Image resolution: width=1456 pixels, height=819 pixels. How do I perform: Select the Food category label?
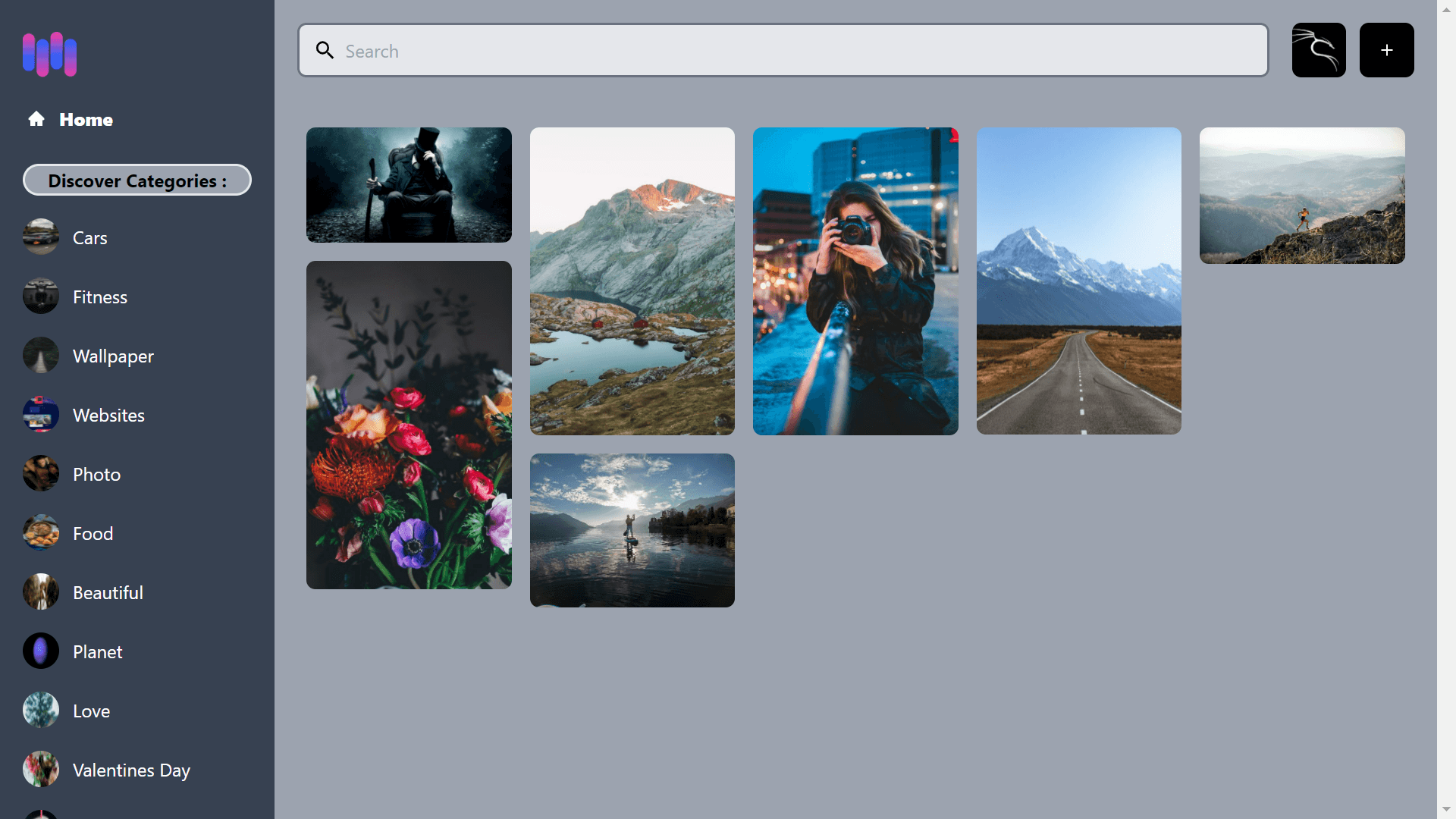click(x=93, y=534)
